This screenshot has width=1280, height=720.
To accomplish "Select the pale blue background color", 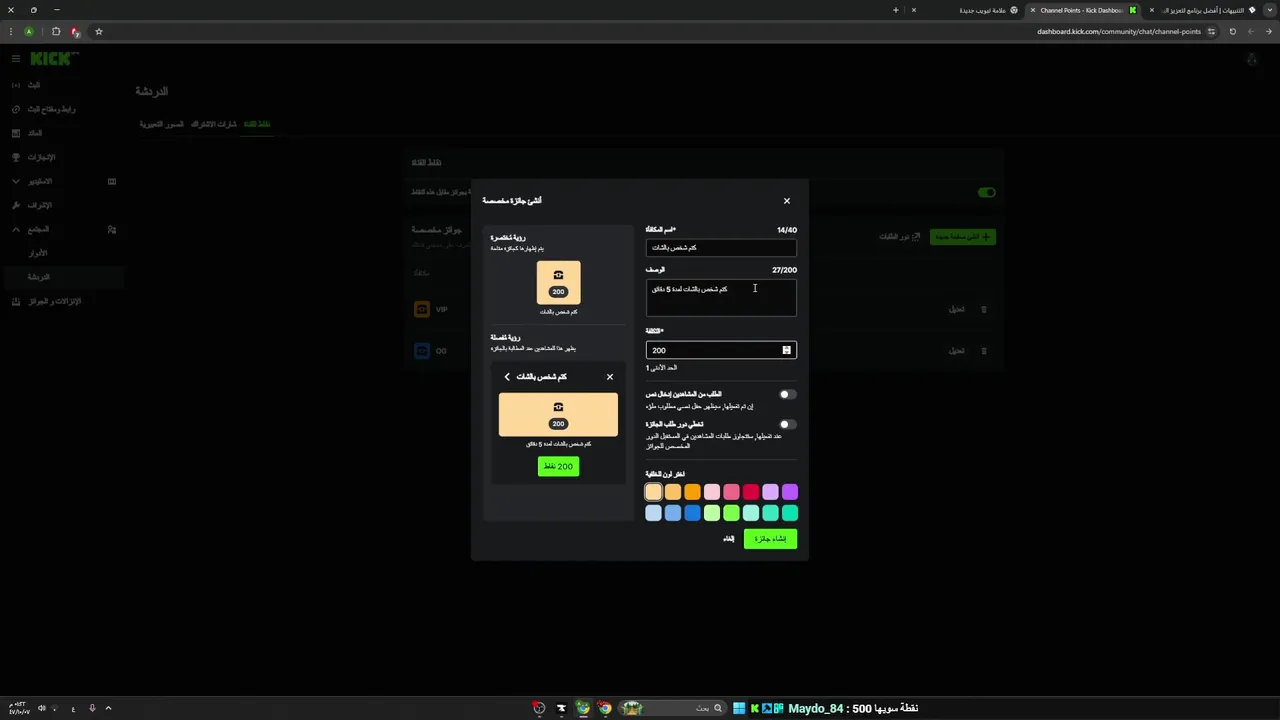I will tap(653, 513).
